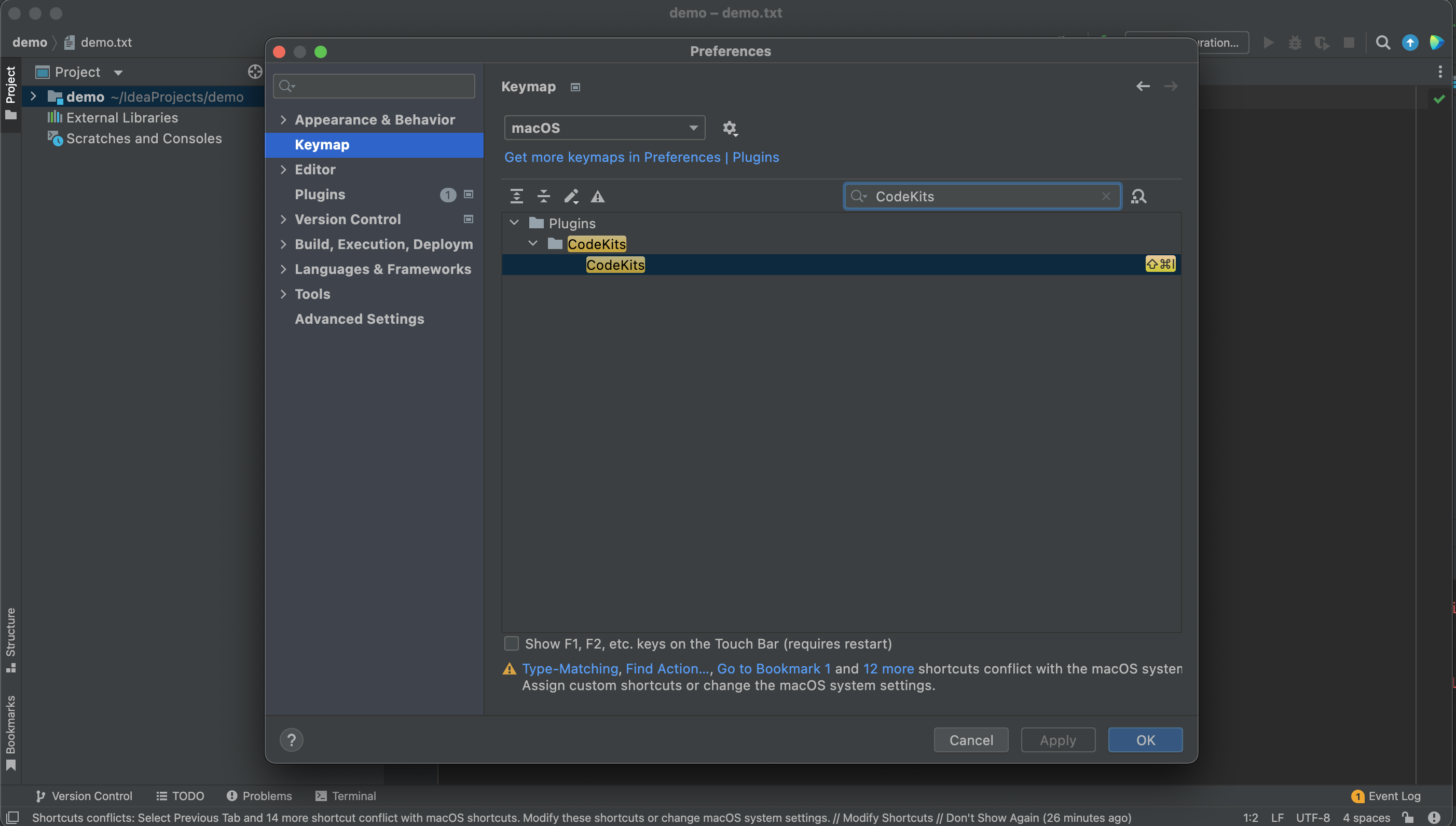Open Type-Matching conflict link
The image size is (1456, 826).
tap(569, 669)
